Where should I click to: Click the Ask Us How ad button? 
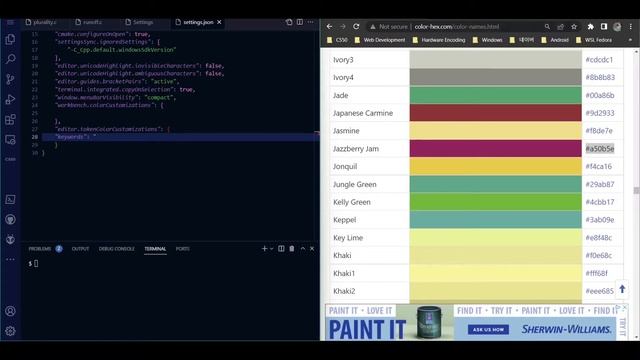click(488, 329)
